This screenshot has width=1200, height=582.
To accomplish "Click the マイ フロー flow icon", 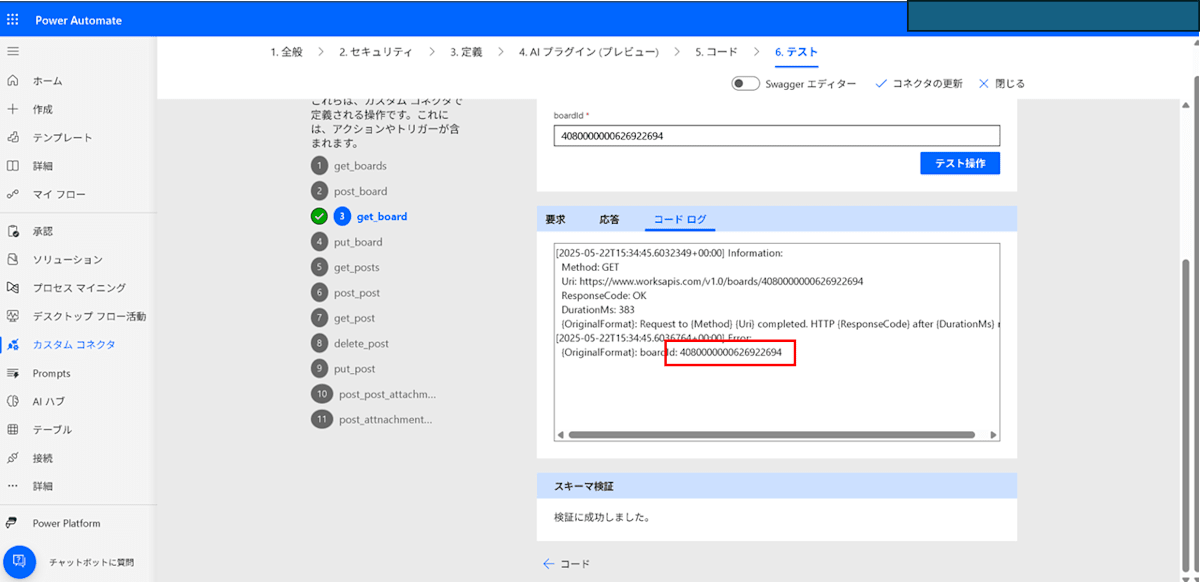I will click(x=13, y=194).
